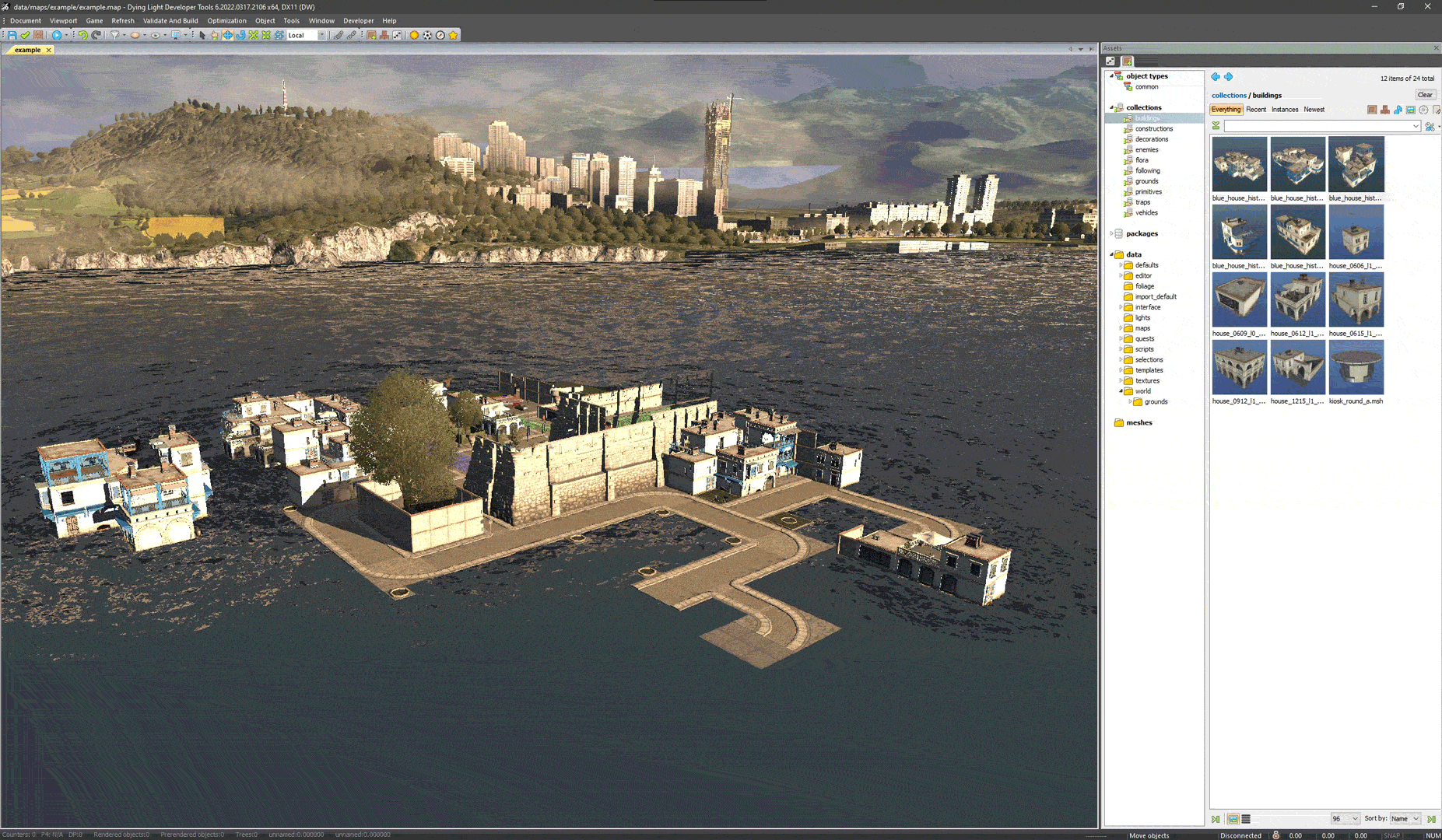Open the Document menu
Screen dimensions: 1442x840
pos(26,21)
